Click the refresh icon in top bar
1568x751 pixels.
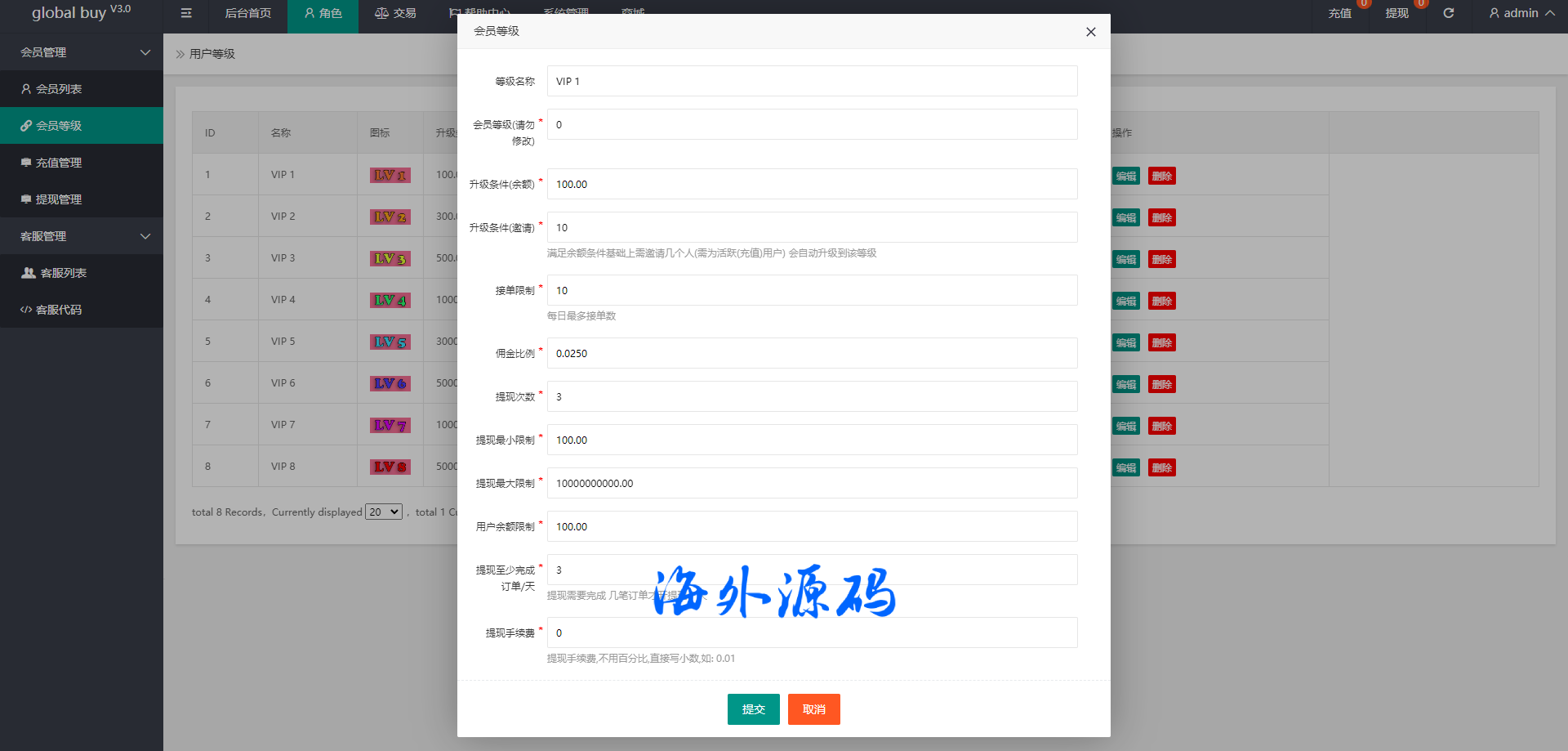click(x=1448, y=13)
